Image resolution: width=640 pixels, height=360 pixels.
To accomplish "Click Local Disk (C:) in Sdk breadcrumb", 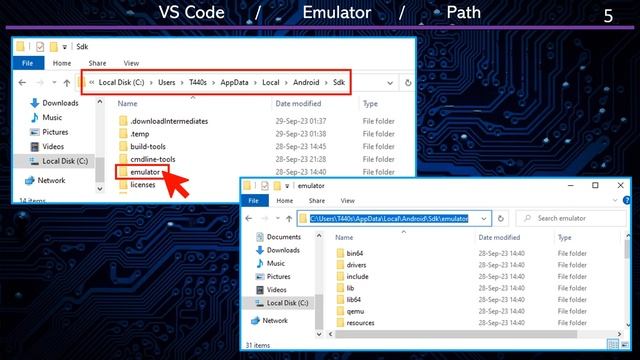I will coord(121,82).
